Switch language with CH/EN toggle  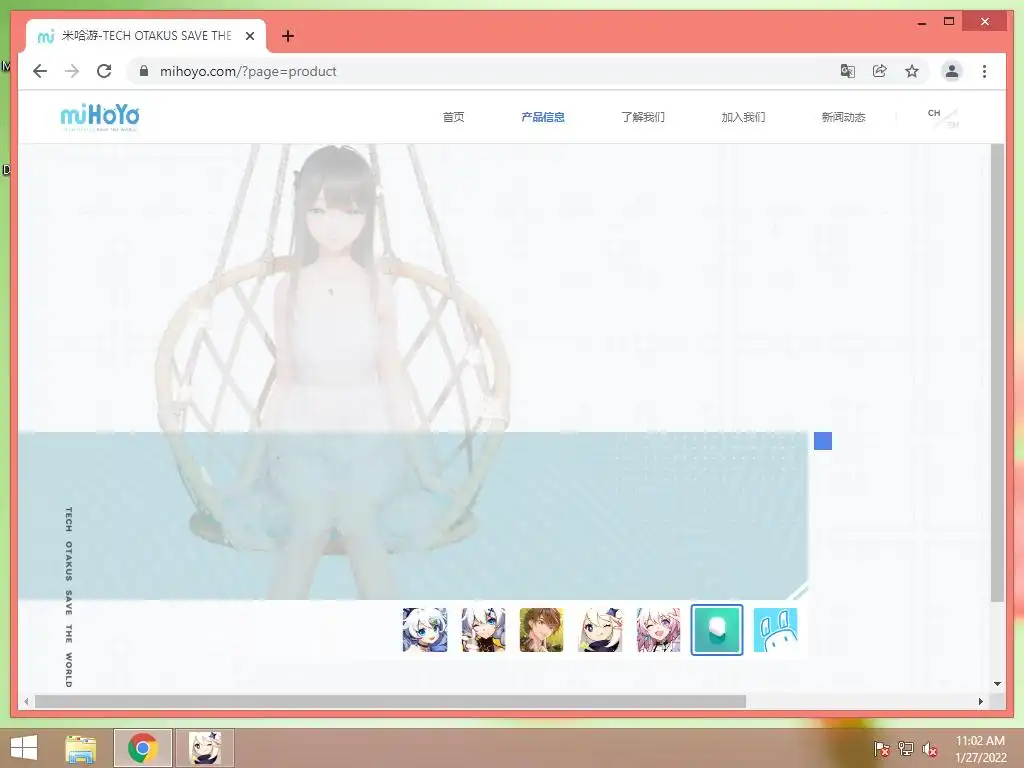[943, 118]
